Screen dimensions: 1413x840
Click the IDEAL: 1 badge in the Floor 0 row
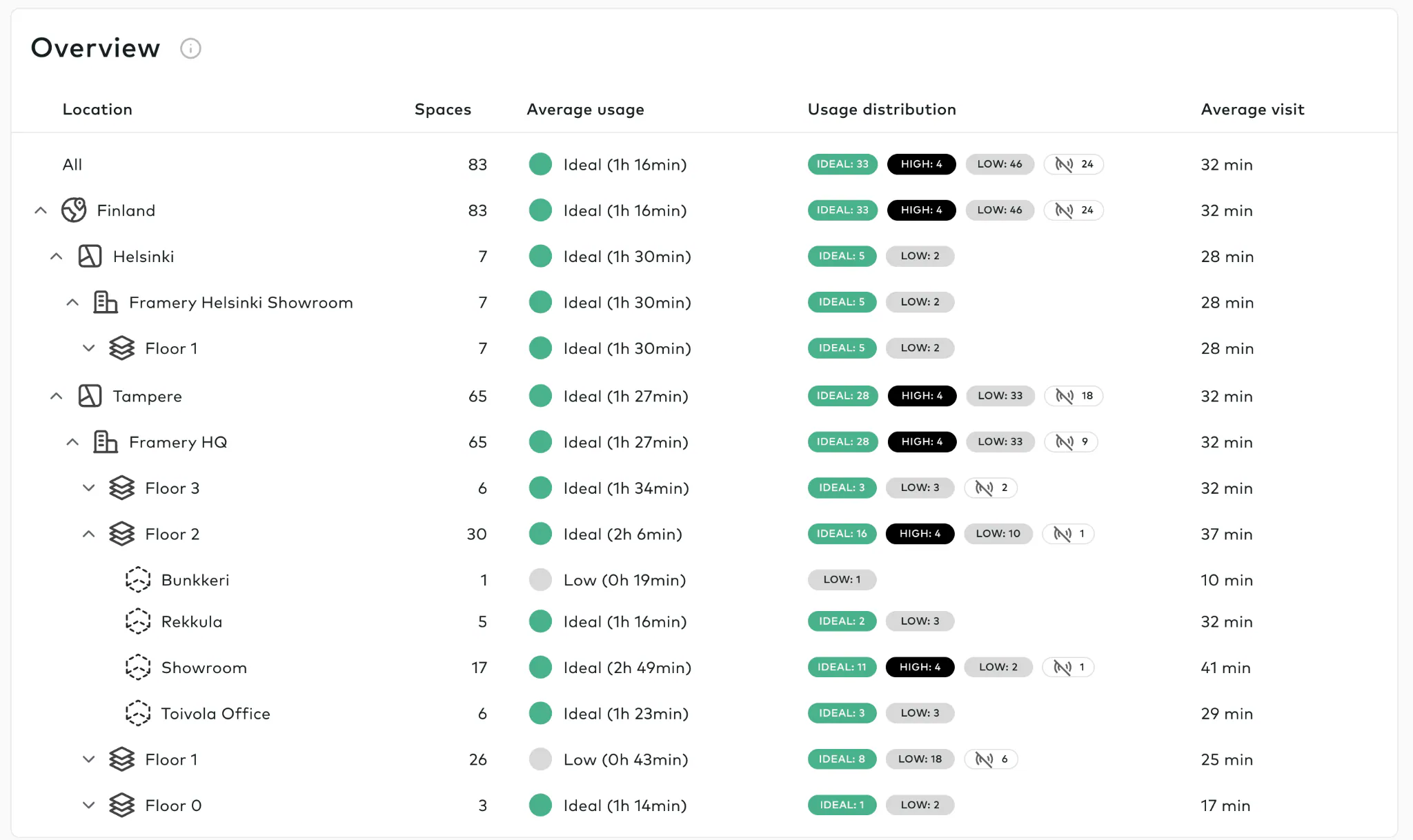click(842, 806)
